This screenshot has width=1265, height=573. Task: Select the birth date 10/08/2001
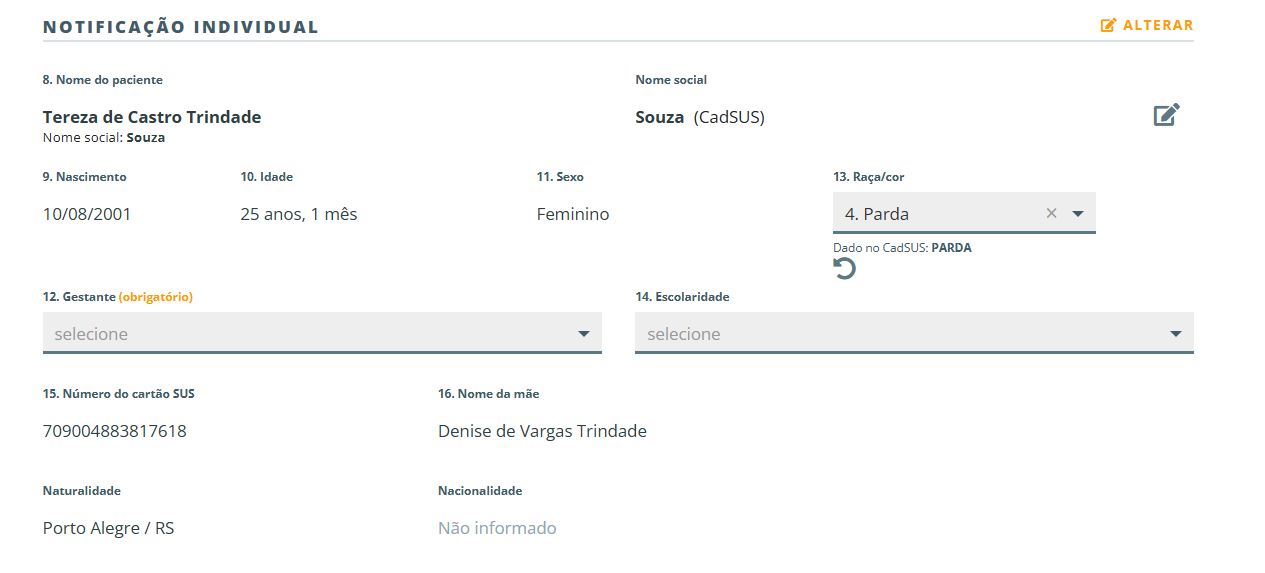point(87,214)
